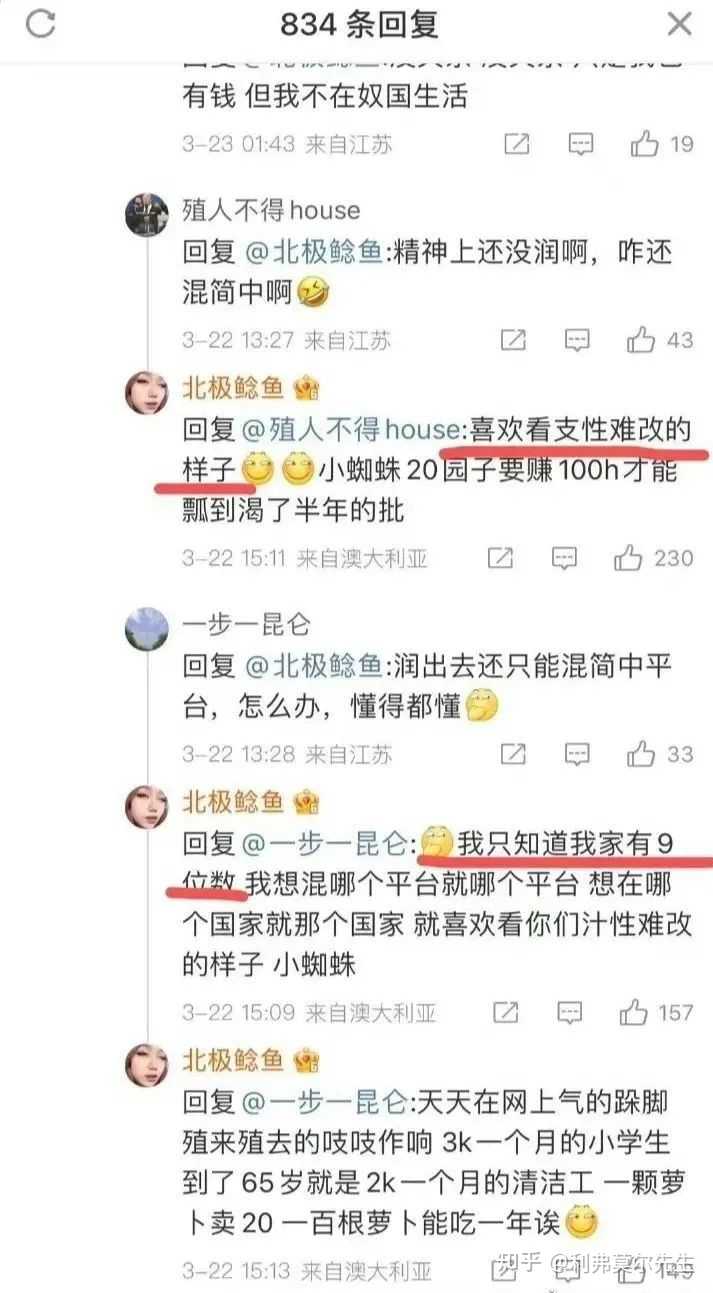
Task: Open the 殖人不得house username link
Action: (271, 210)
